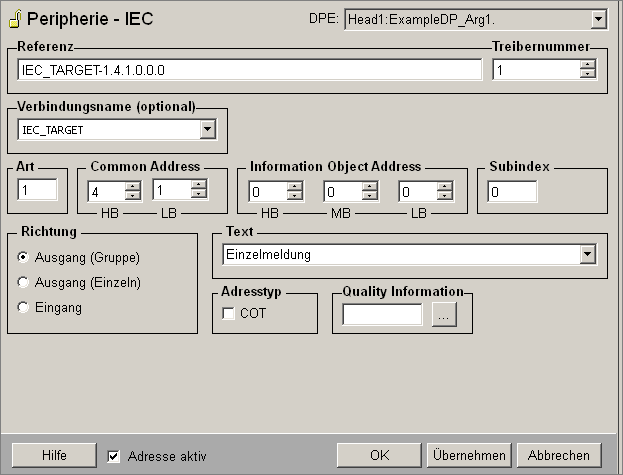Click the Quality Information text field
The height and width of the screenshot is (475, 623).
(x=382, y=314)
